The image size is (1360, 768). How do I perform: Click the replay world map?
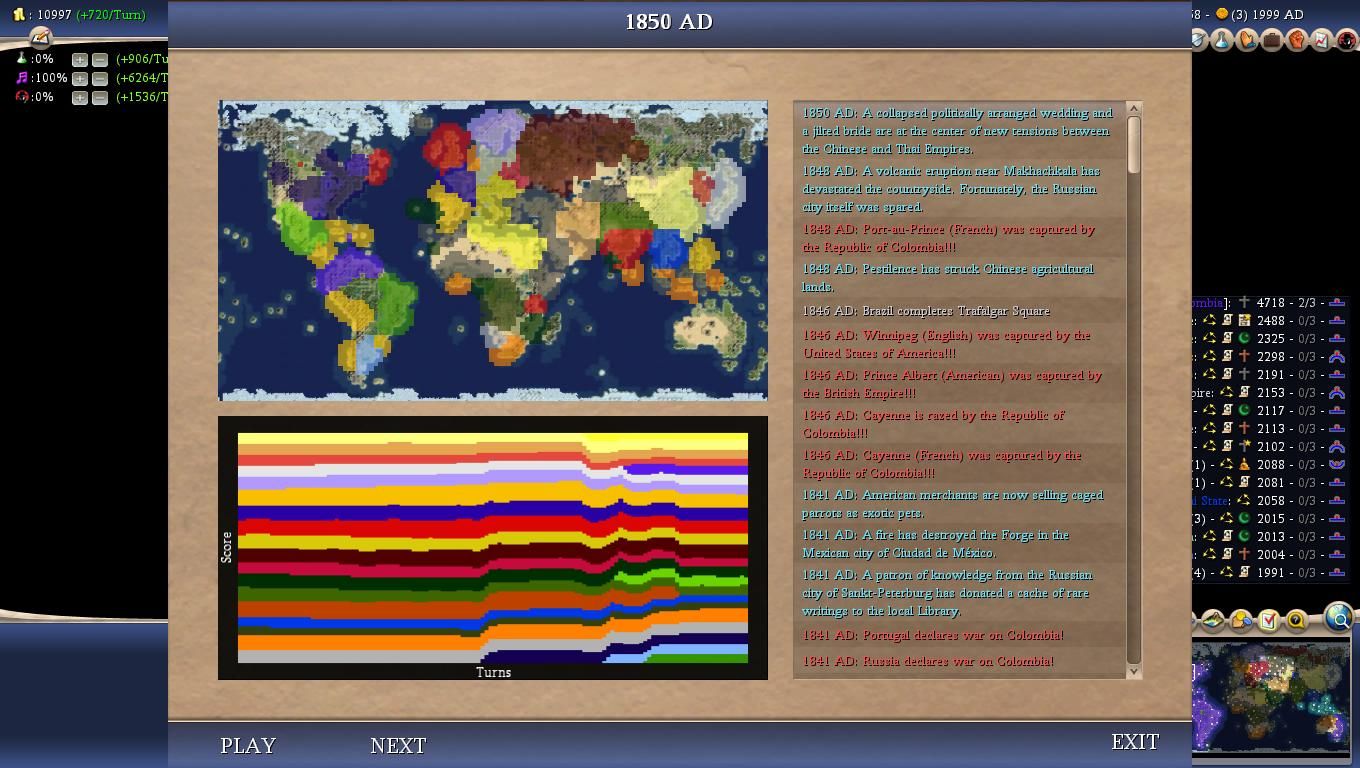493,250
